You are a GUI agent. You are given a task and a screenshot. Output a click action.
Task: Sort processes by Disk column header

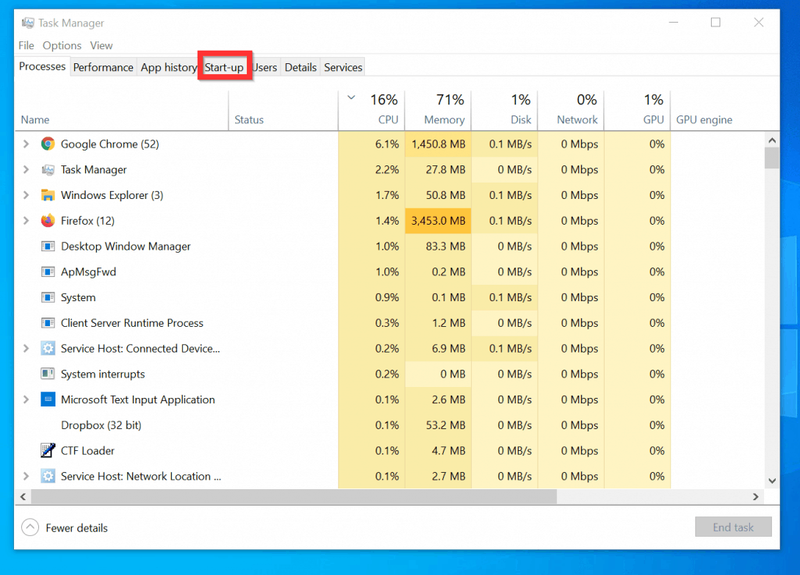(505, 111)
